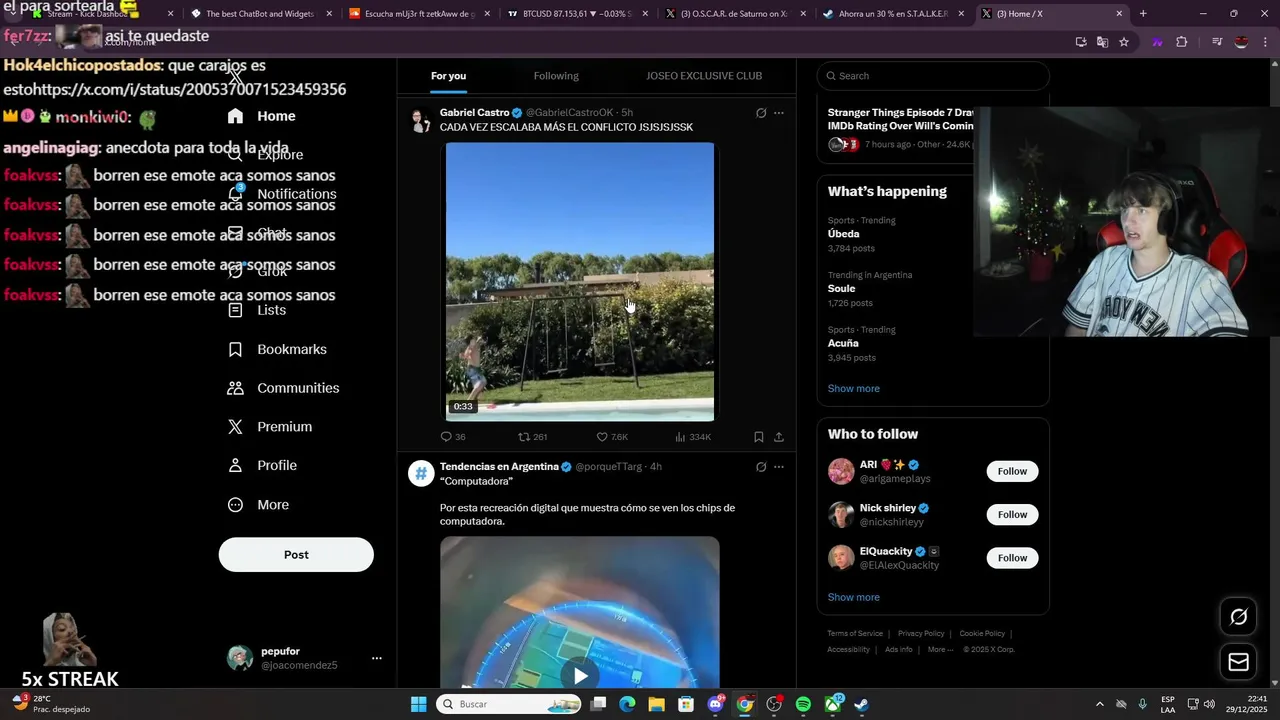Viewport: 1280px width, 720px height.
Task: Open Premium in the X sidebar
Action: pos(270,427)
